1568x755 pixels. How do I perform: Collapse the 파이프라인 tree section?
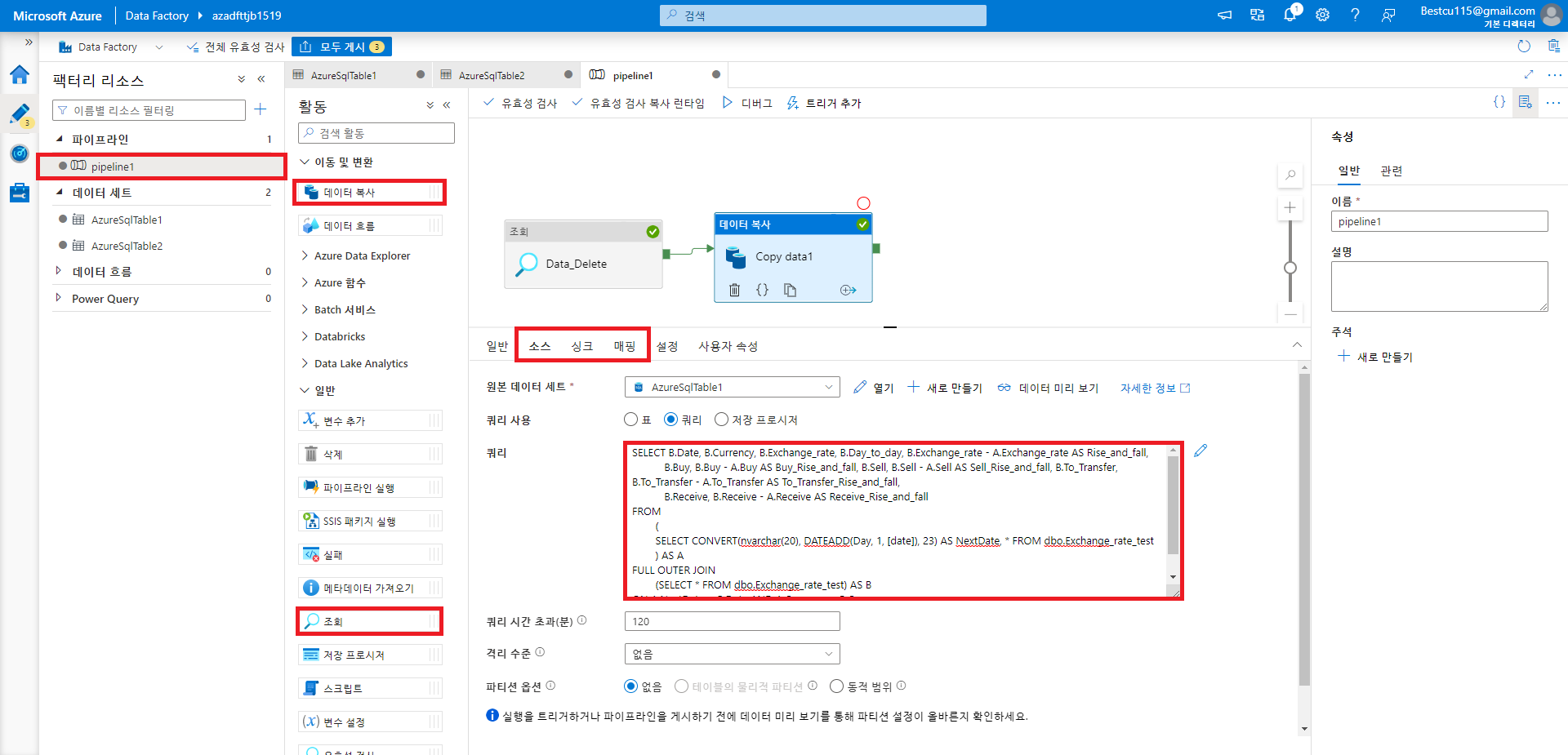click(60, 139)
